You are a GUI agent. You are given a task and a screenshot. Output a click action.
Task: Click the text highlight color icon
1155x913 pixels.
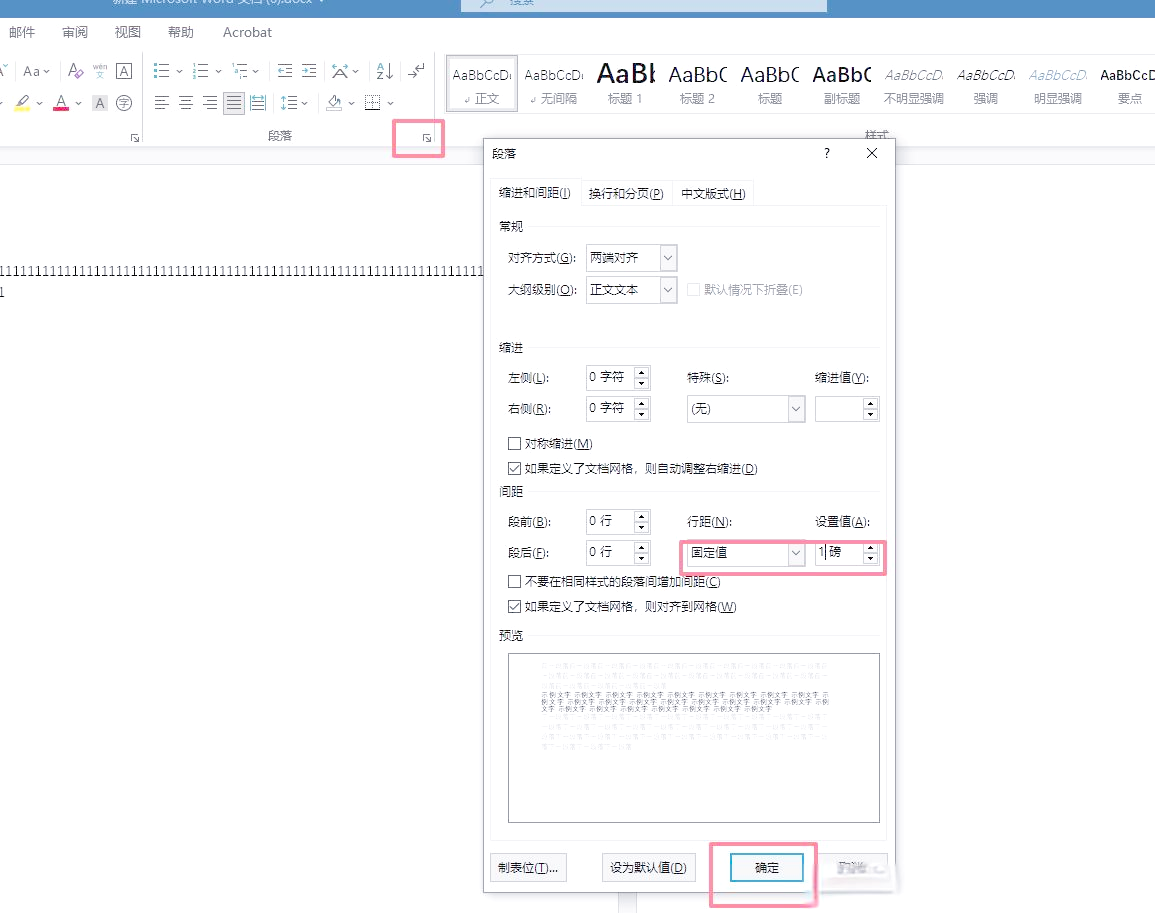pyautogui.click(x=20, y=102)
